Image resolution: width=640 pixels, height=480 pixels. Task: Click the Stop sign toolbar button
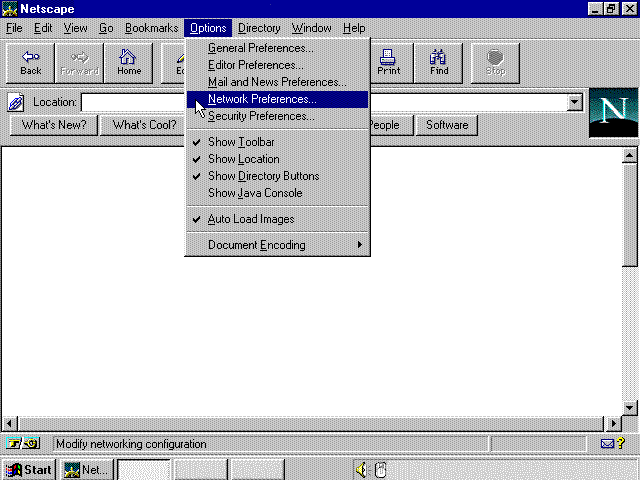tap(495, 63)
